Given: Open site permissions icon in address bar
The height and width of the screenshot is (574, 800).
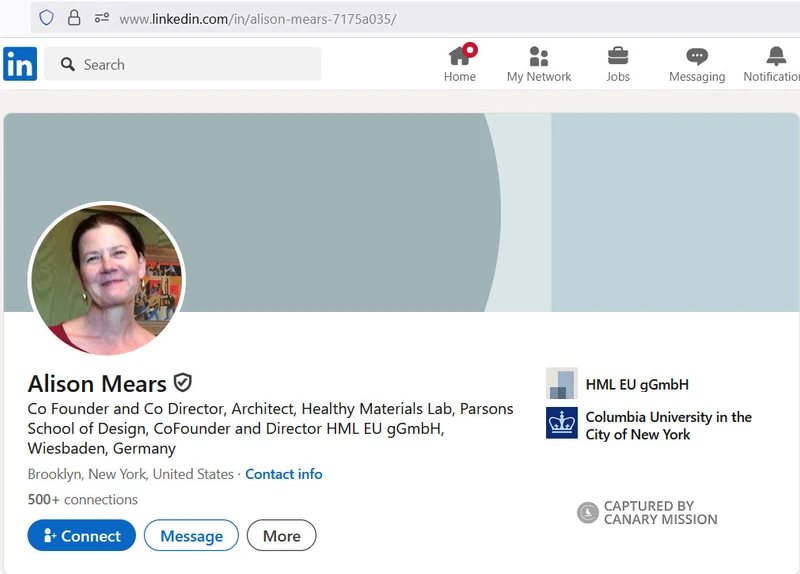Looking at the screenshot, I should (x=102, y=18).
